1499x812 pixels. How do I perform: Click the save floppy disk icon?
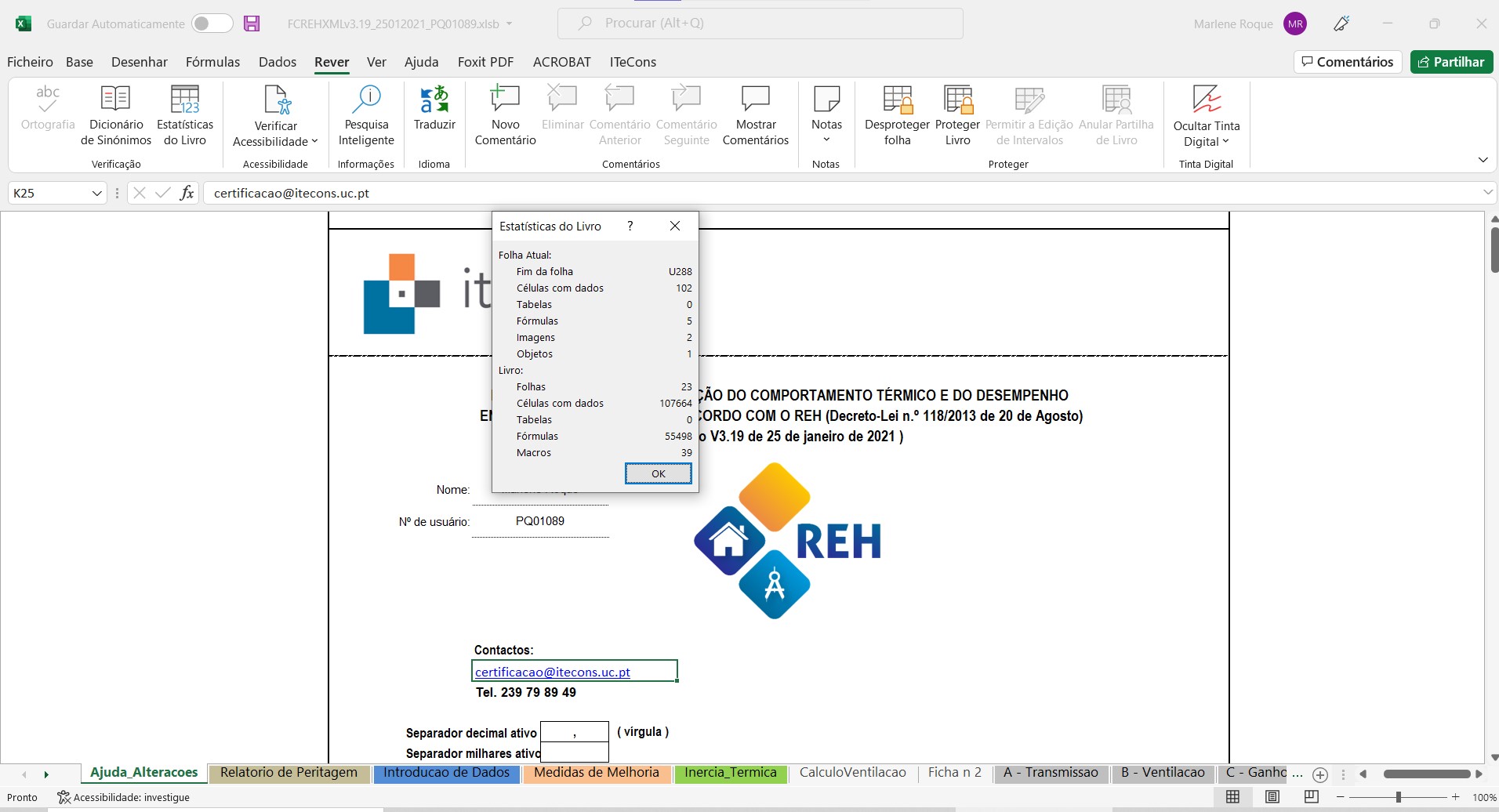(252, 24)
